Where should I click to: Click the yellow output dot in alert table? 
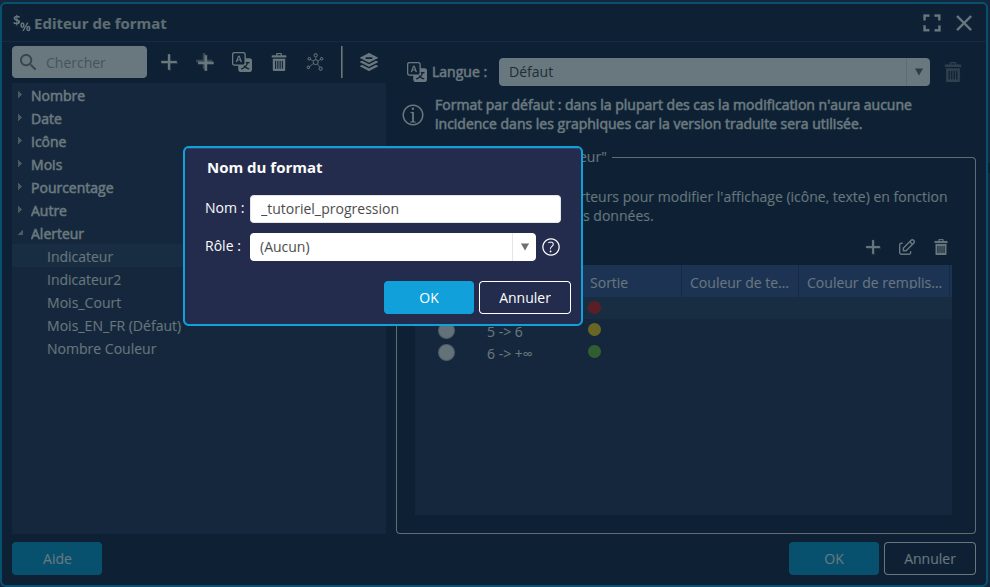click(x=594, y=330)
